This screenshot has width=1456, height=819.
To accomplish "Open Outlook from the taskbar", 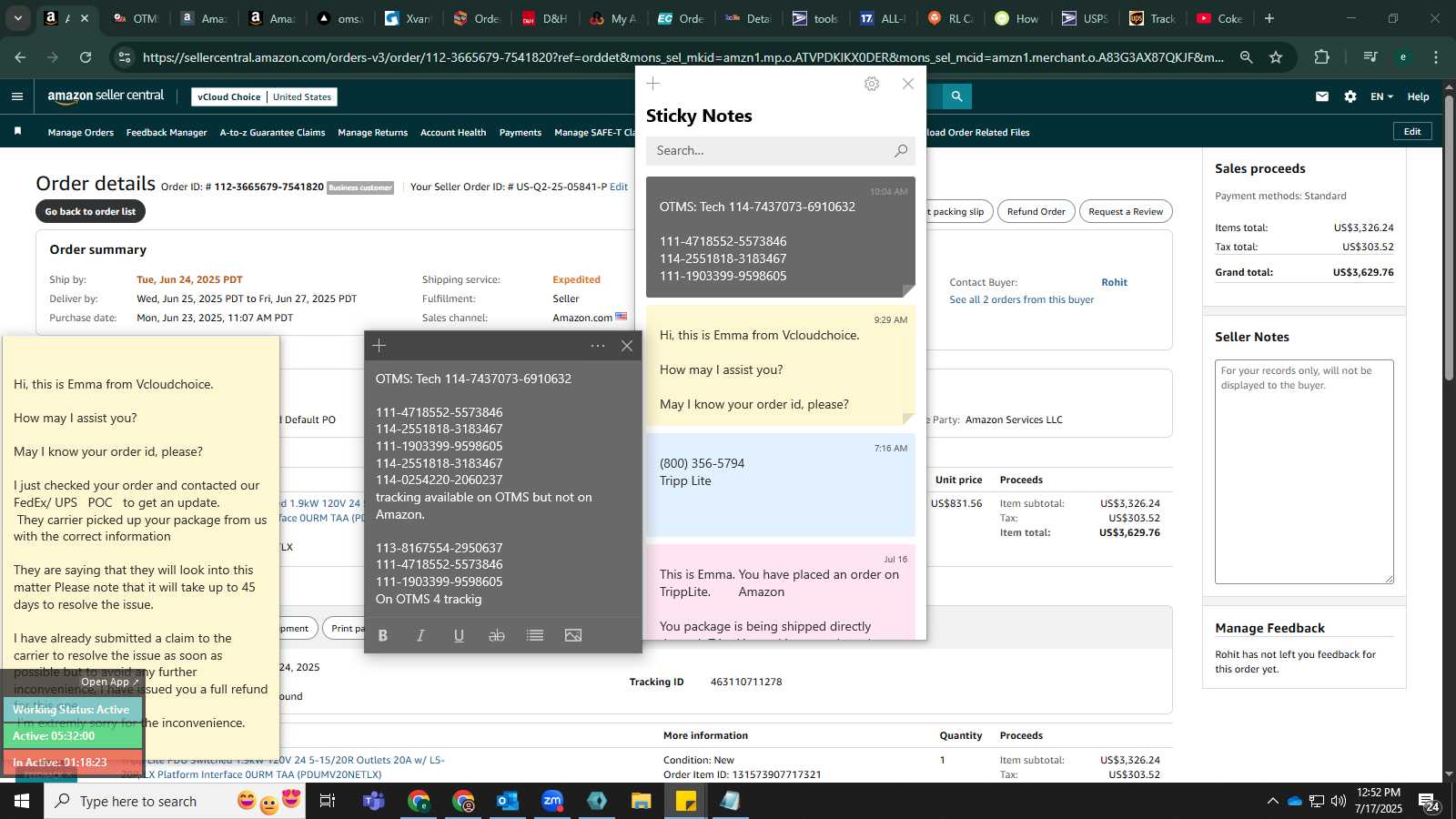I will point(508,801).
